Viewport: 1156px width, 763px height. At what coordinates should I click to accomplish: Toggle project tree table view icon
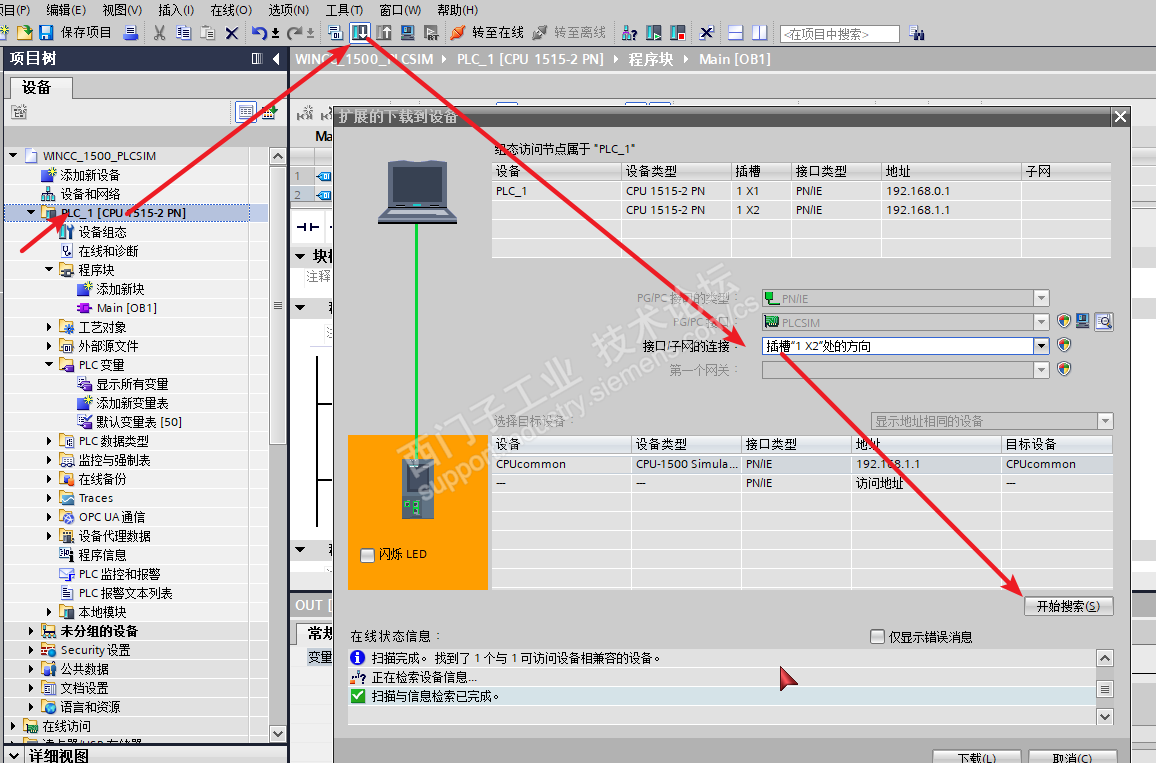pyautogui.click(x=246, y=112)
